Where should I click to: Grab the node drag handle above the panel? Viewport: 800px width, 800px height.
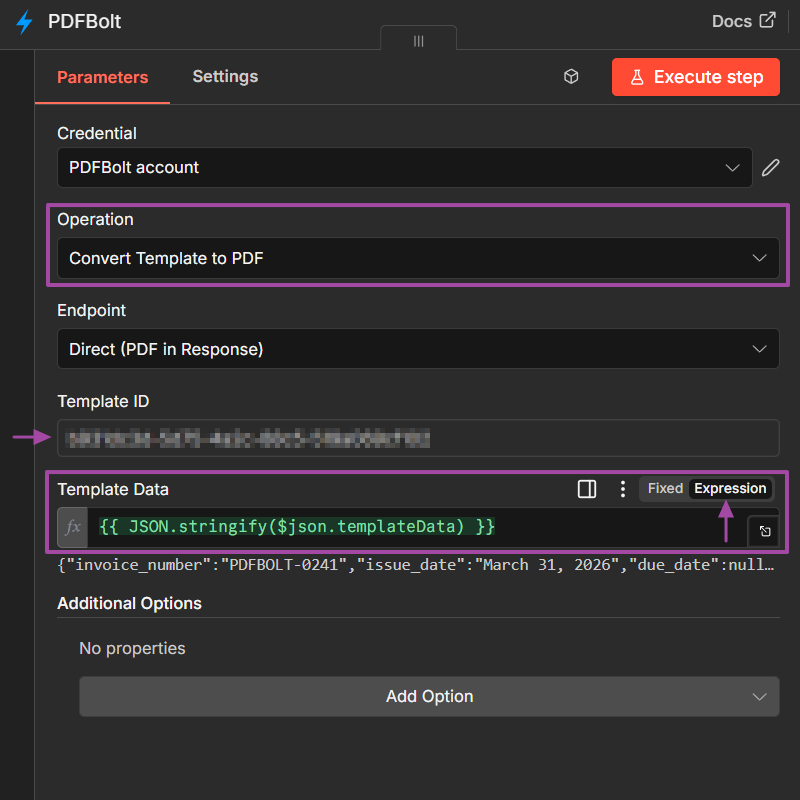click(418, 41)
